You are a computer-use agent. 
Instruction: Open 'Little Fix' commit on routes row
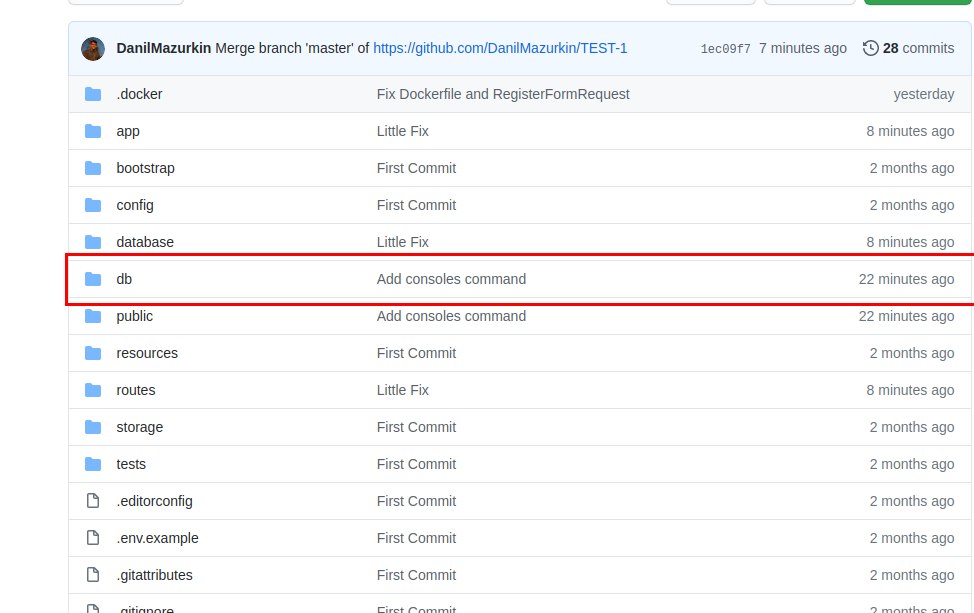click(x=403, y=390)
